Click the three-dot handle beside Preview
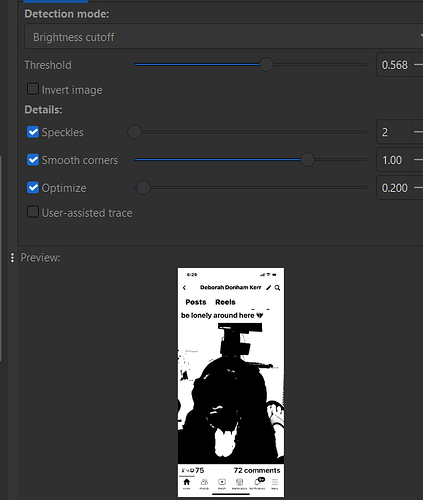Image resolution: width=423 pixels, height=500 pixels. tap(12, 257)
